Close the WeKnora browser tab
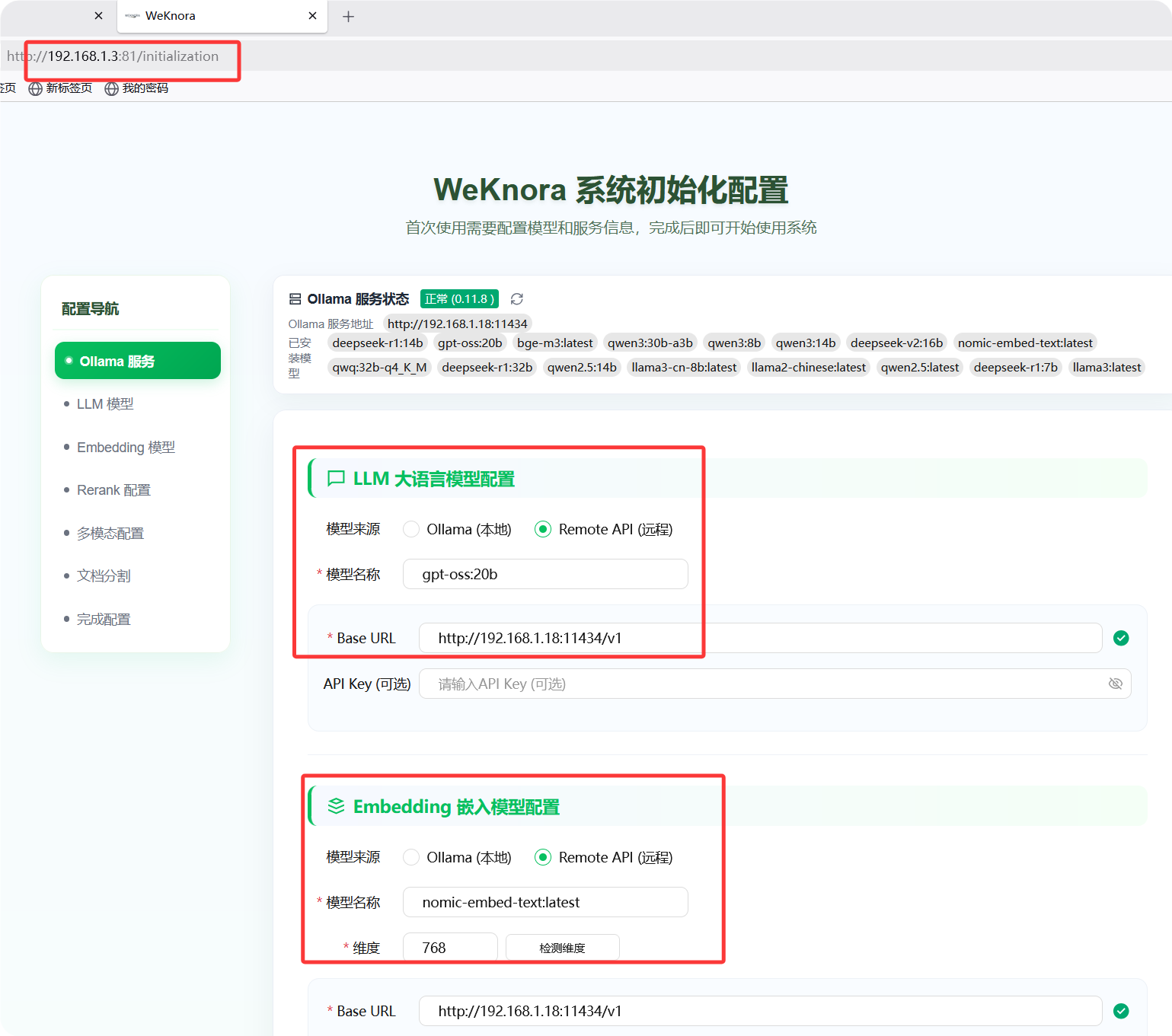The image size is (1172, 1036). (312, 16)
